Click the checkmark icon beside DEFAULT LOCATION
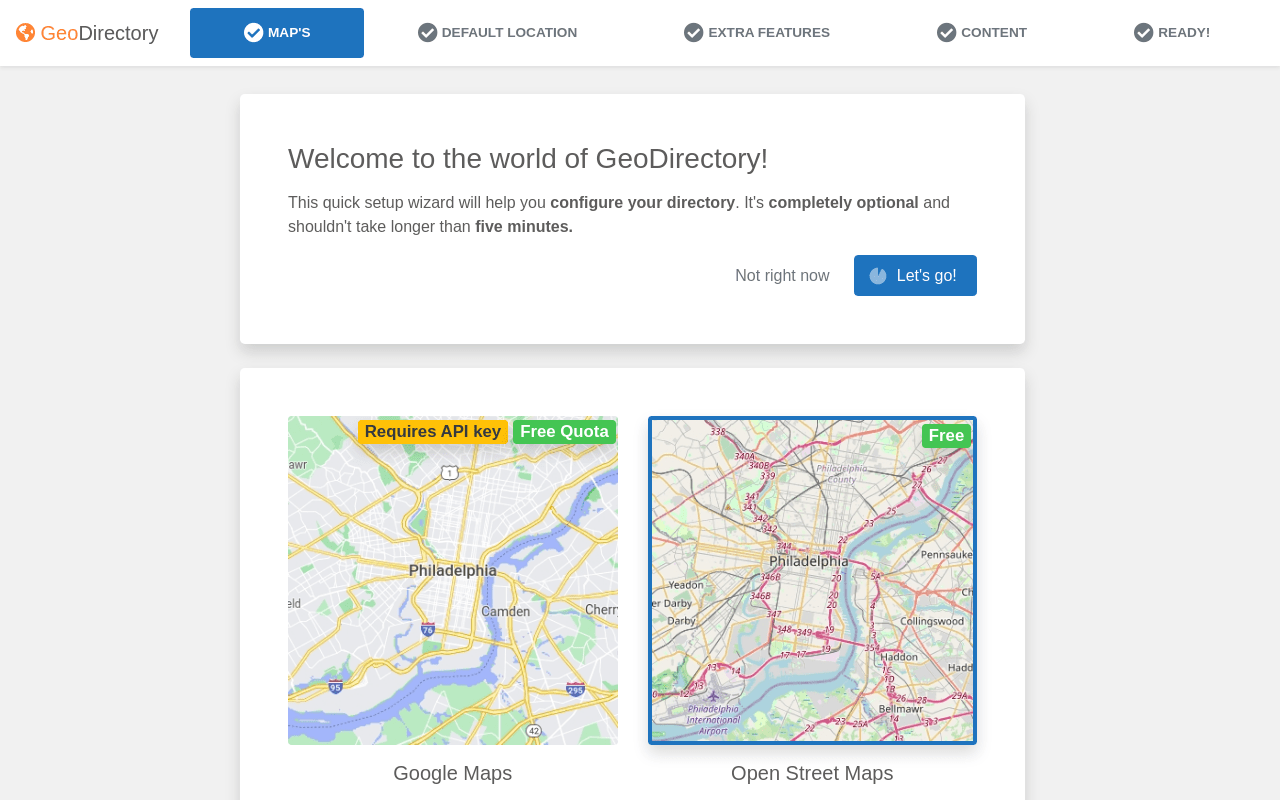The width and height of the screenshot is (1280, 800). [427, 33]
